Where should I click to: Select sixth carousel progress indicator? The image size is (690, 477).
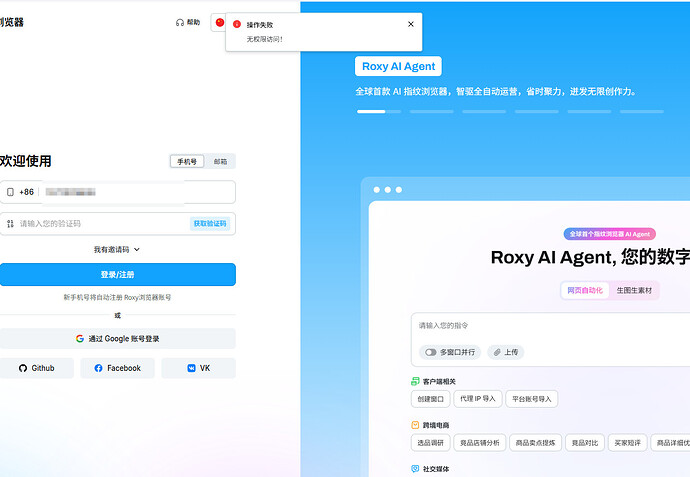642,112
